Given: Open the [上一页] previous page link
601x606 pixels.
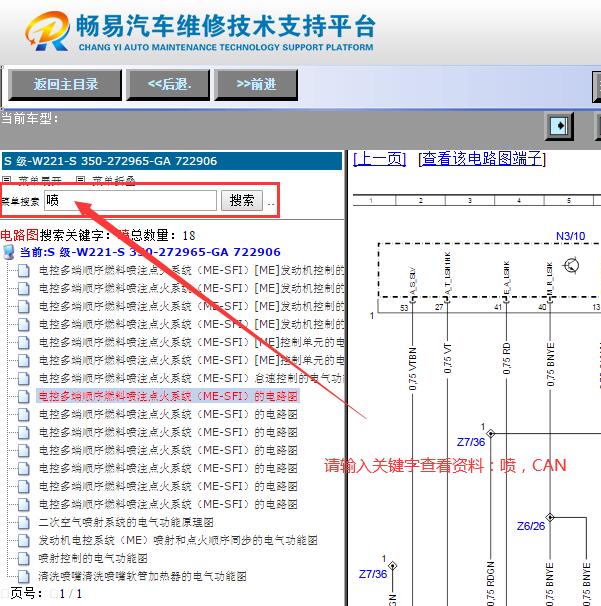Looking at the screenshot, I should click(x=380, y=159).
